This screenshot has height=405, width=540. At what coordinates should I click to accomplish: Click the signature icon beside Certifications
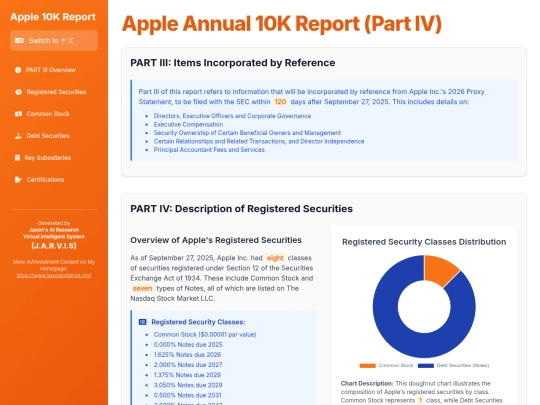tap(19, 180)
